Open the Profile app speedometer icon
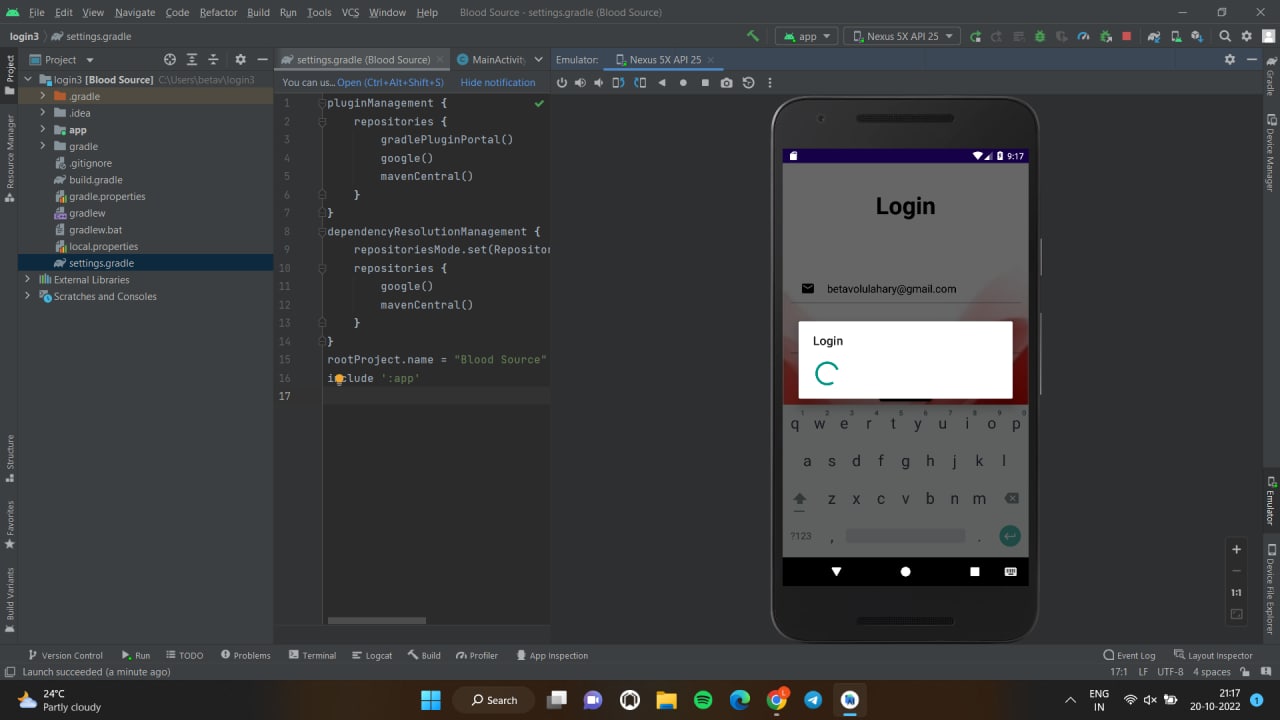This screenshot has height=720, width=1280. point(1083,36)
